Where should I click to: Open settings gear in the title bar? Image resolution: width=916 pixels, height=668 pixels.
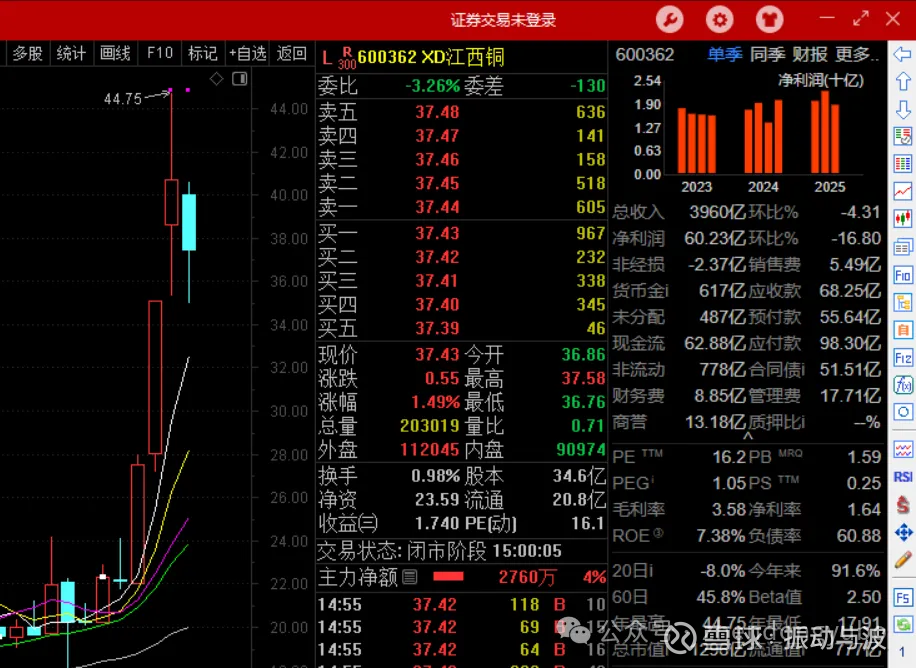720,20
